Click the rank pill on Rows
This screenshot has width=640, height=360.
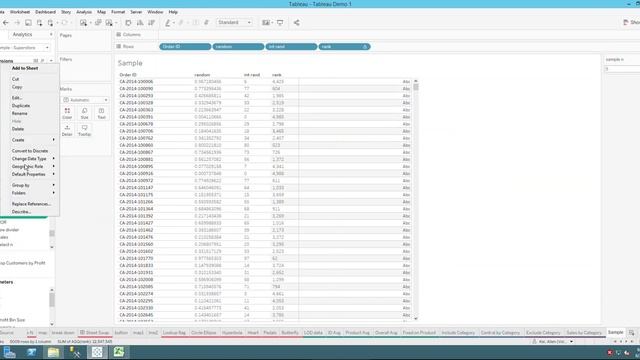(344, 47)
